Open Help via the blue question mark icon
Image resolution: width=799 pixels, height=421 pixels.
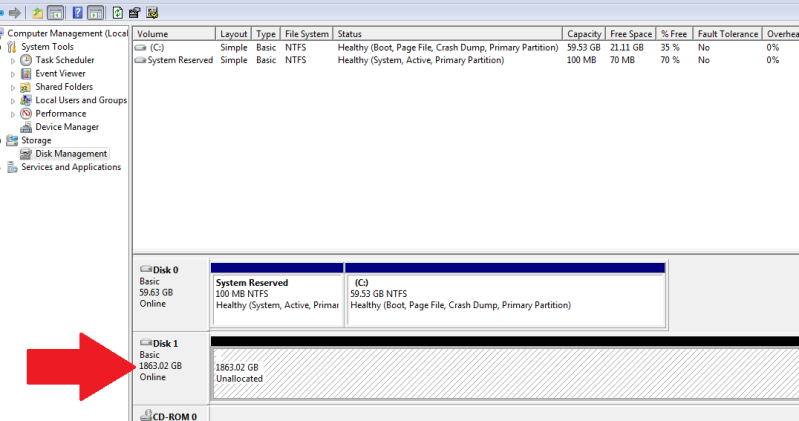77,13
